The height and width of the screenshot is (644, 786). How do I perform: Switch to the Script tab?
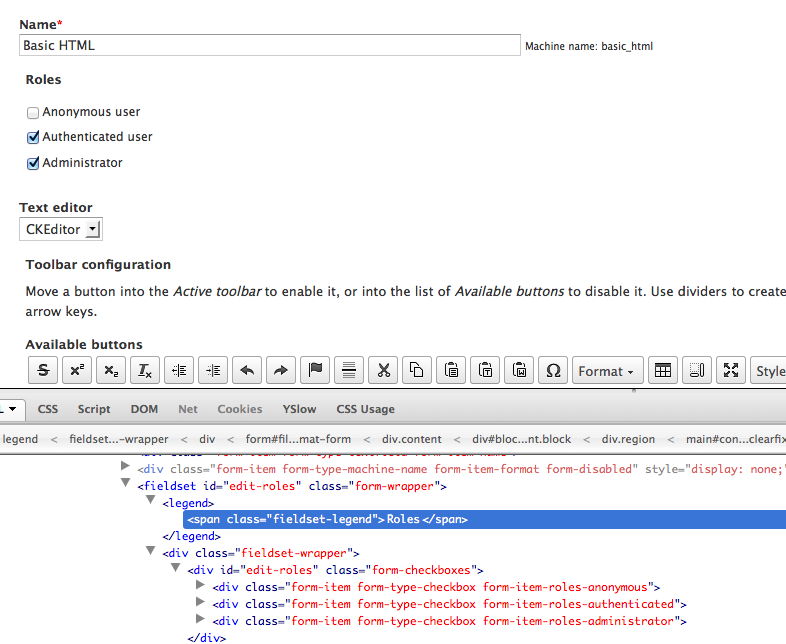(x=94, y=409)
